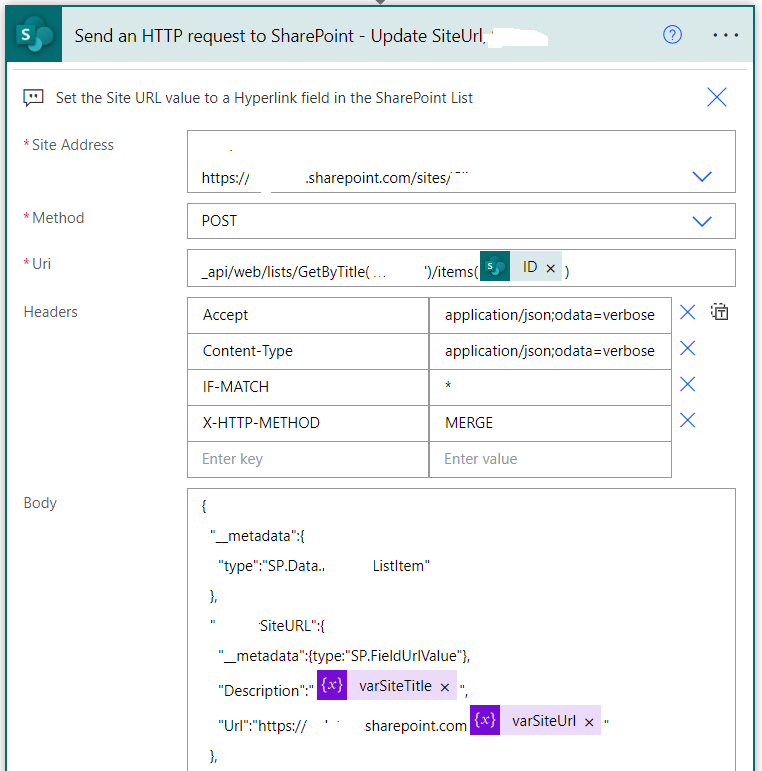This screenshot has width=762, height=771.
Task: Click the Enter key header field
Action: (x=307, y=459)
